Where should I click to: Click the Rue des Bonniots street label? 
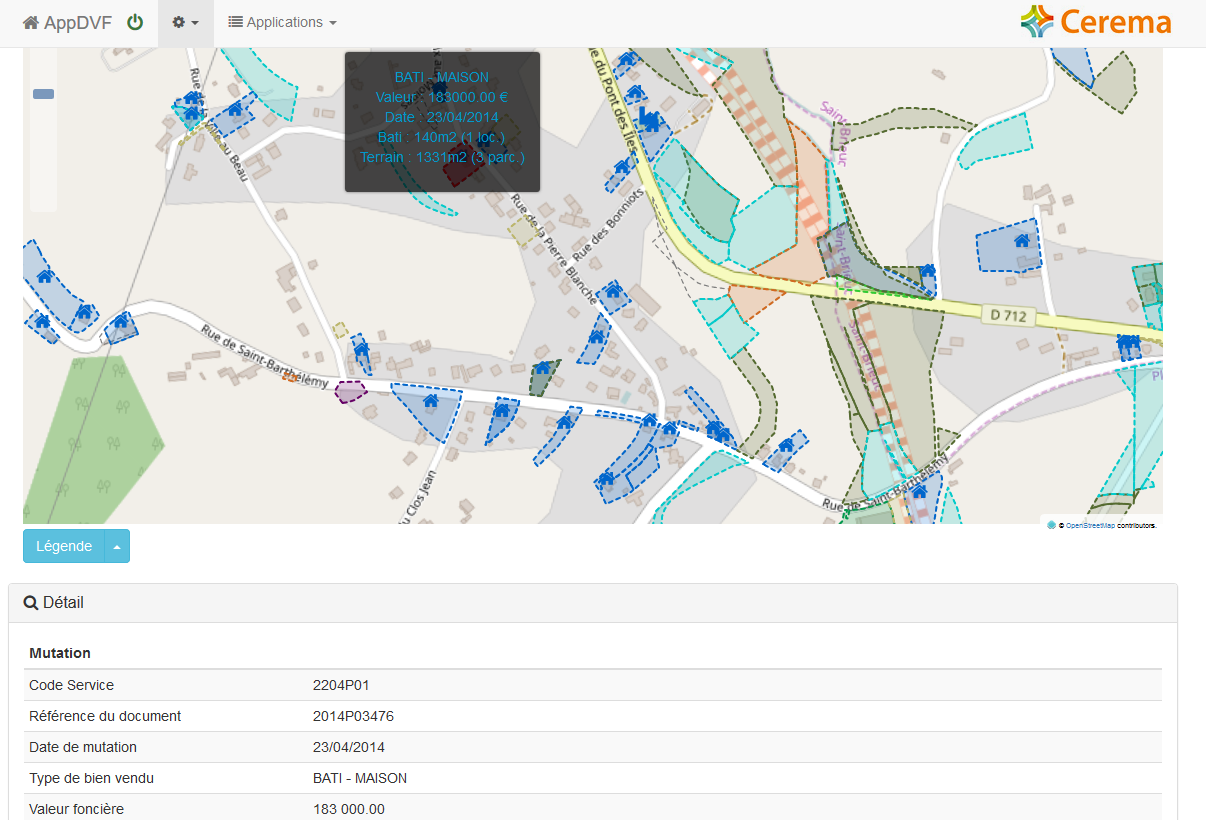pos(606,226)
